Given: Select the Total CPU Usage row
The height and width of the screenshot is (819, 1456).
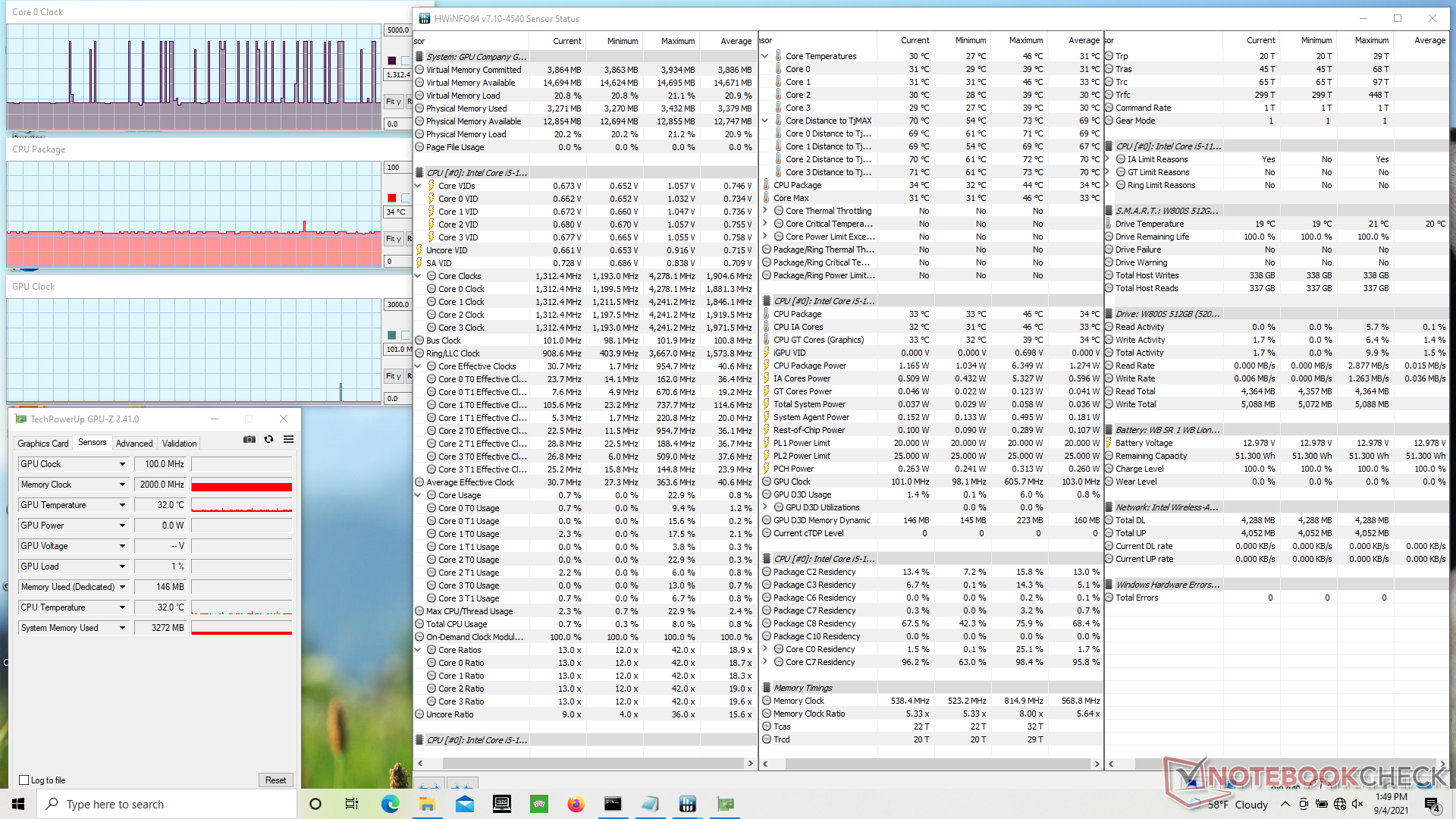Looking at the screenshot, I should 585,624.
